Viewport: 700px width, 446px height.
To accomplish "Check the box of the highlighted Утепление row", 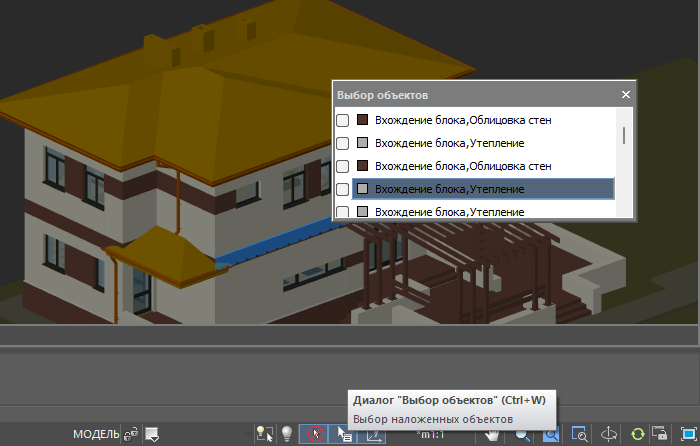I will point(342,189).
